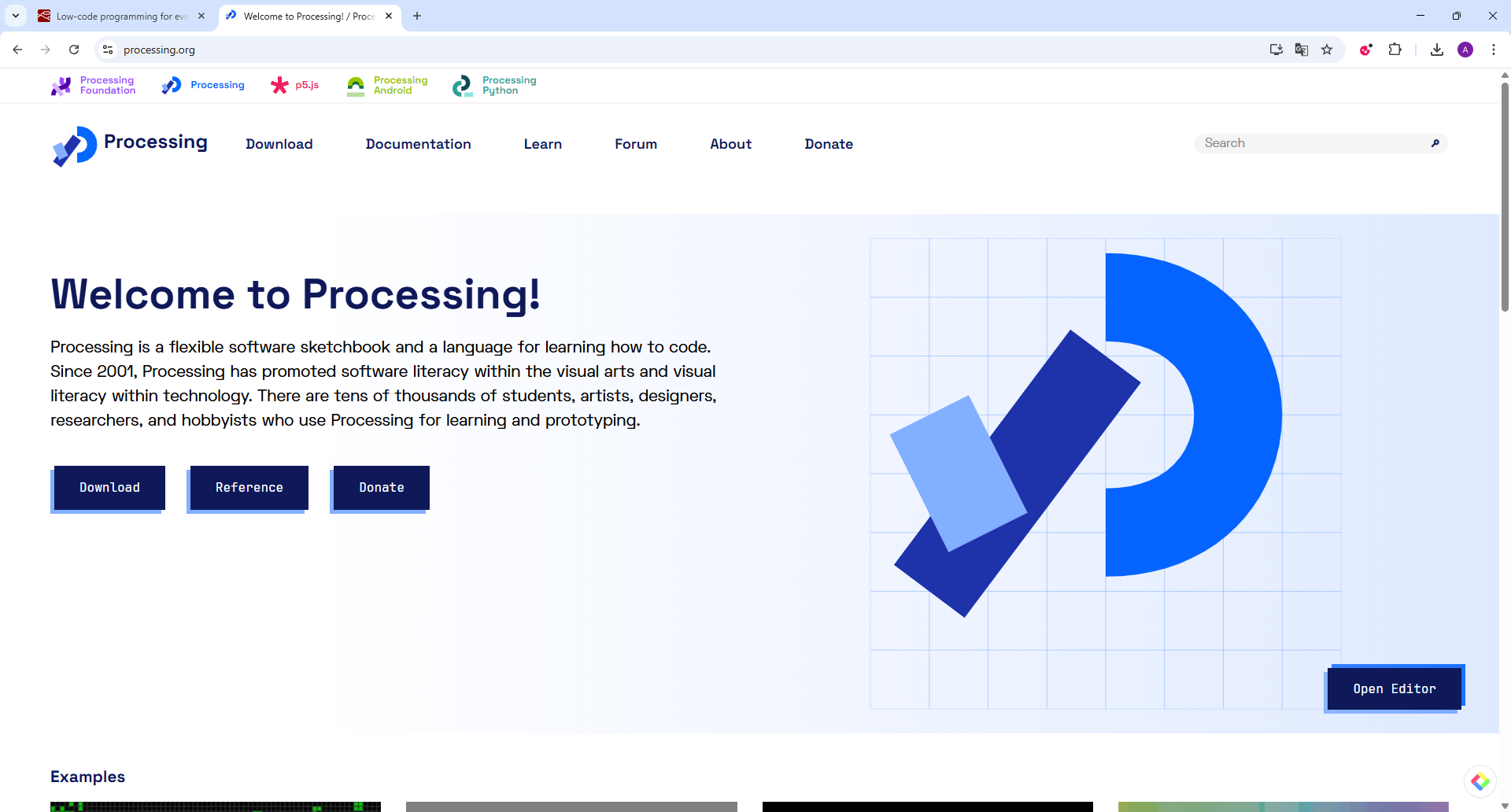
Task: Click the hero Download button
Action: [x=109, y=488]
